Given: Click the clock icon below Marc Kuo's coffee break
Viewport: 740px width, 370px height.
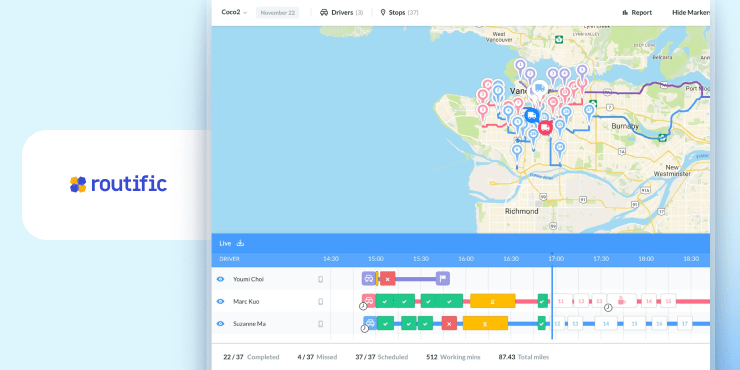Looking at the screenshot, I should (x=608, y=308).
